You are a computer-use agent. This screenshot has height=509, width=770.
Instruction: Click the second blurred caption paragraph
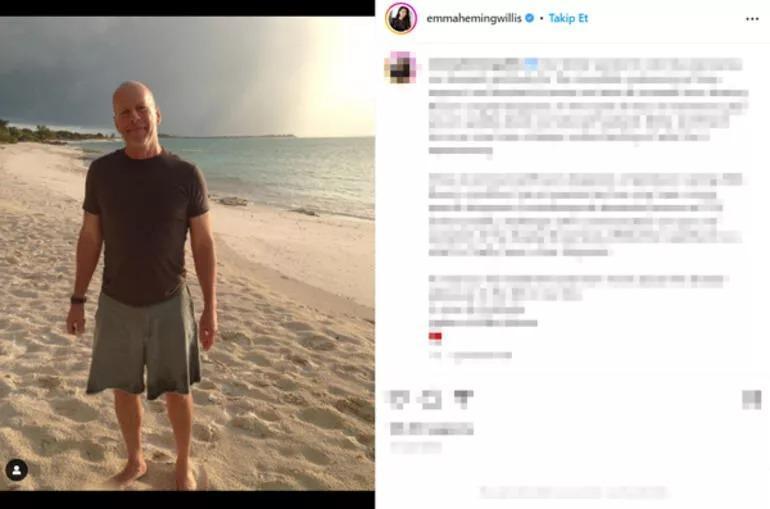point(584,214)
